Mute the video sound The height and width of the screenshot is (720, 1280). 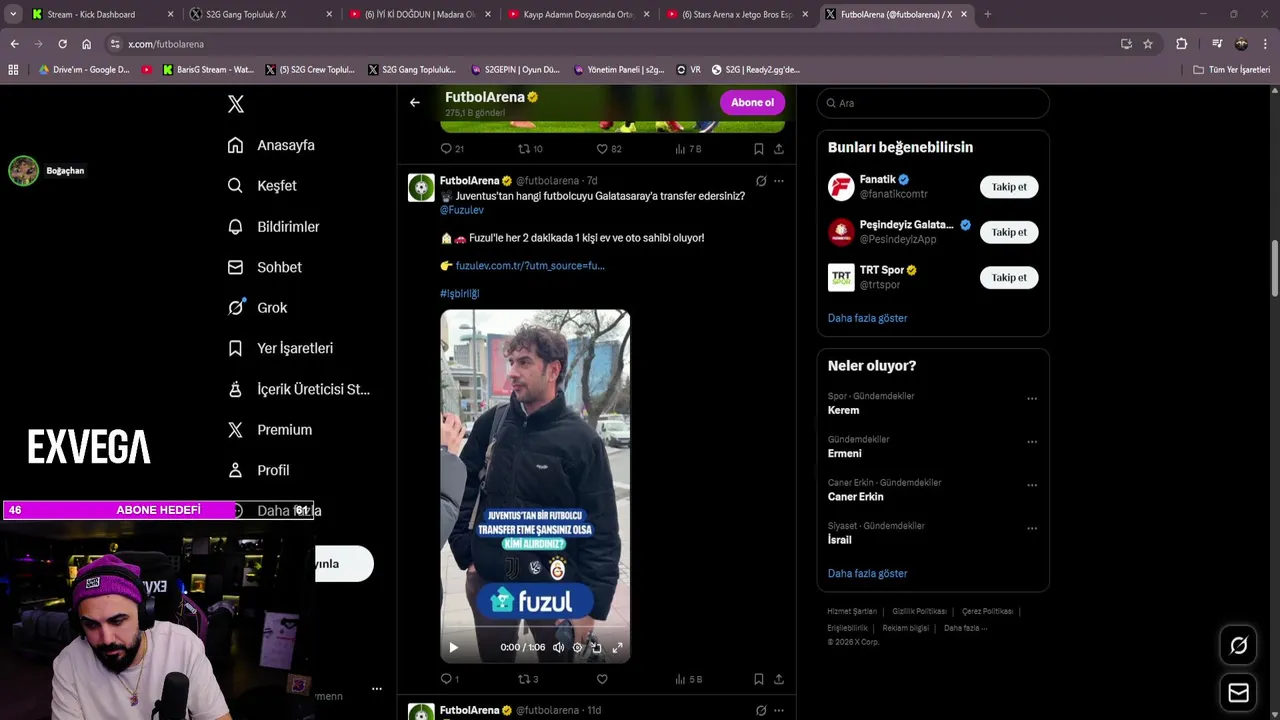[x=558, y=648]
